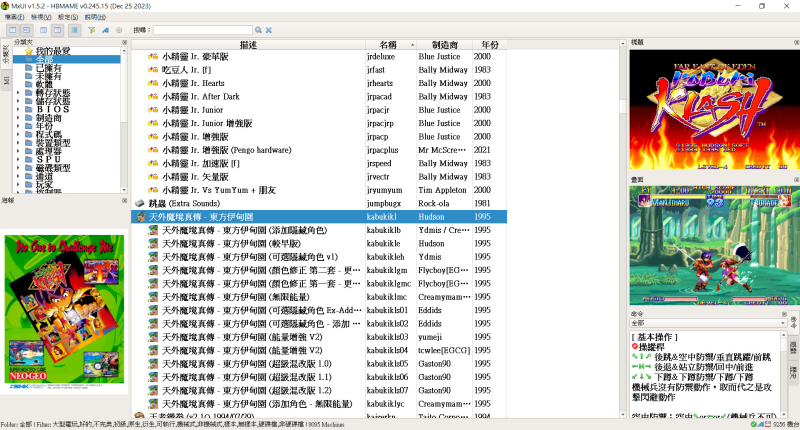Open the 說明(H) menu
Image resolution: width=800 pixels, height=430 pixels.
tap(95, 17)
